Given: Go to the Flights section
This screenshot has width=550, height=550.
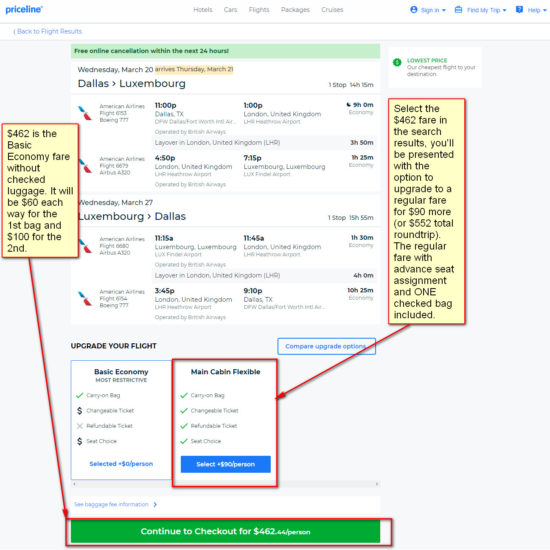Looking at the screenshot, I should pyautogui.click(x=259, y=10).
